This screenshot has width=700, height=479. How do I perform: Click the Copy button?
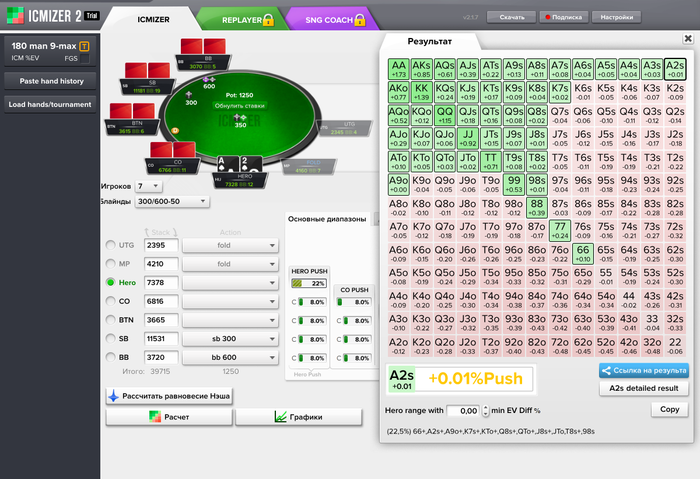[x=669, y=409]
